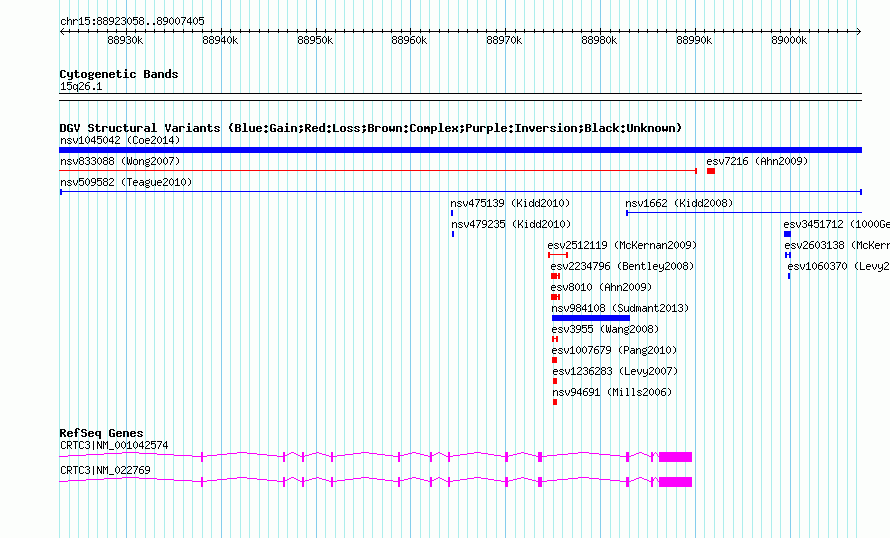Image resolution: width=890 pixels, height=538 pixels.
Task: Open the nsv509582 (Teague2010) label
Action: 126,182
